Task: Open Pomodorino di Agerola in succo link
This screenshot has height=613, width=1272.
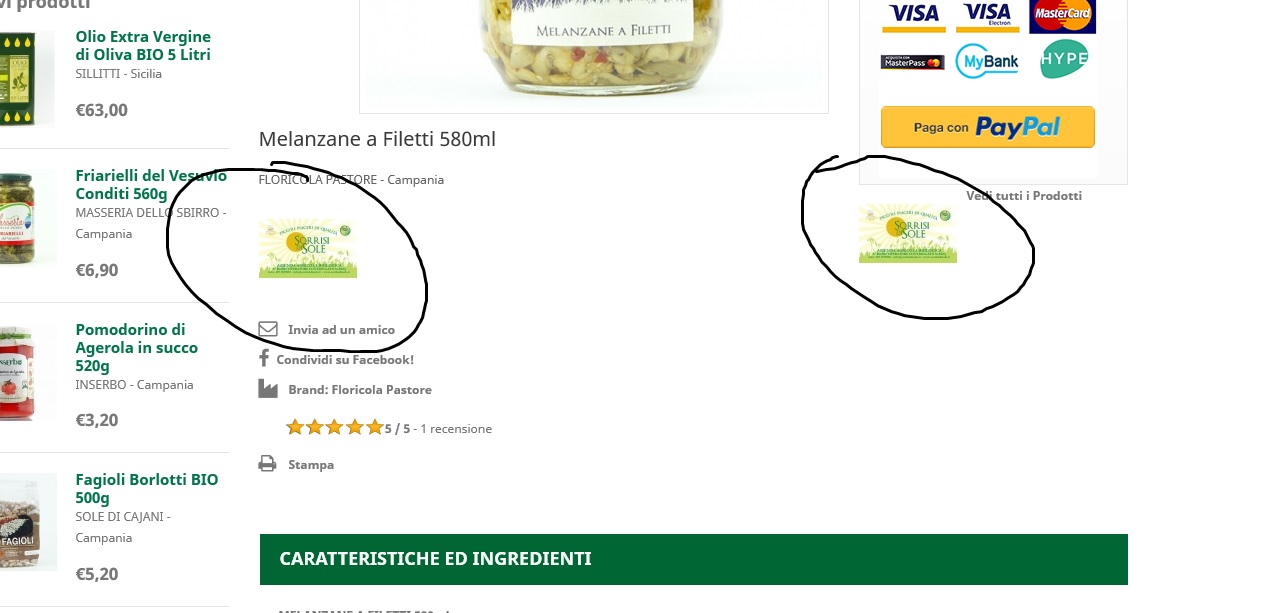Action: pyautogui.click(x=137, y=348)
